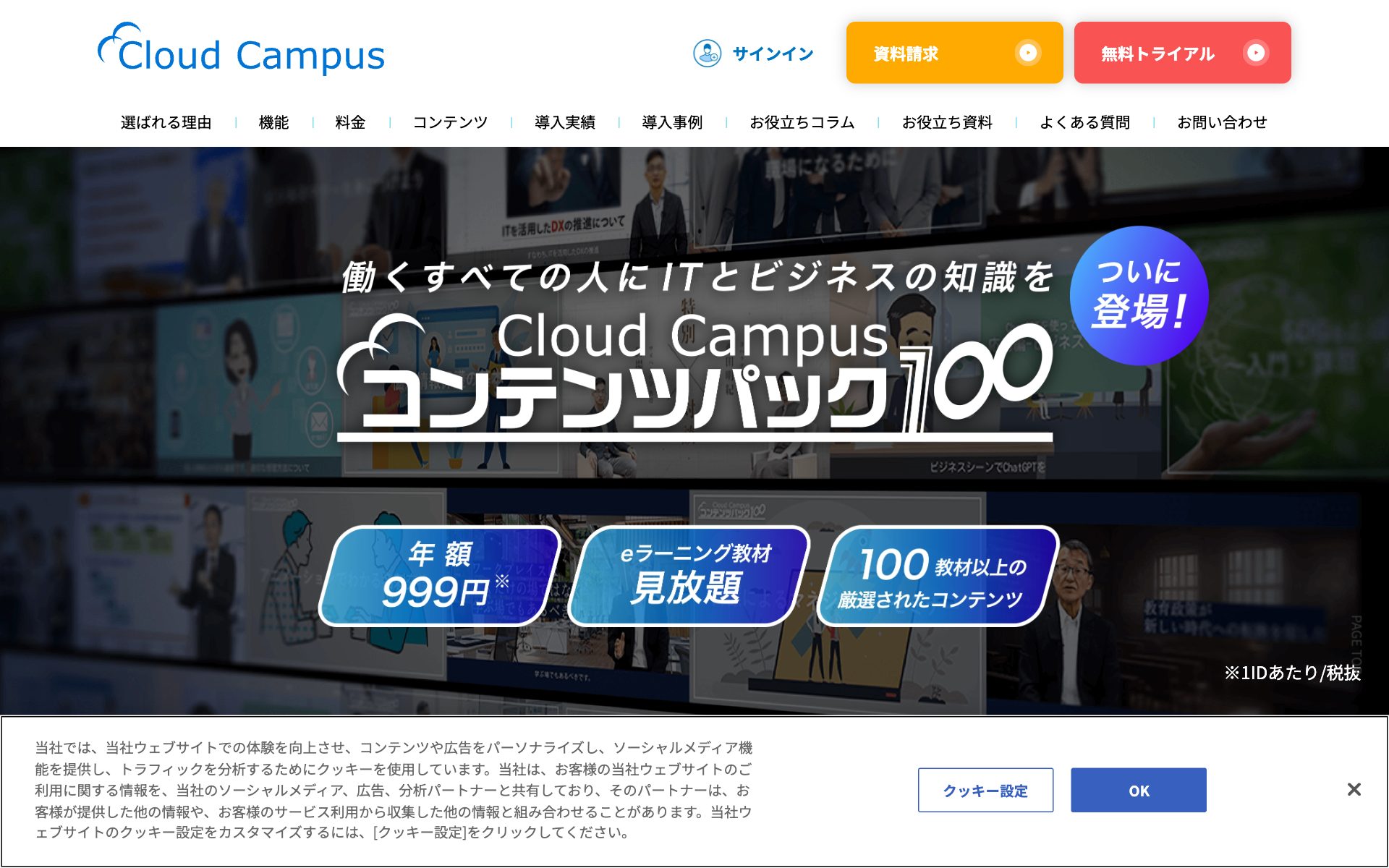
Task: Open the 導入事例 menu item
Action: pos(672,122)
